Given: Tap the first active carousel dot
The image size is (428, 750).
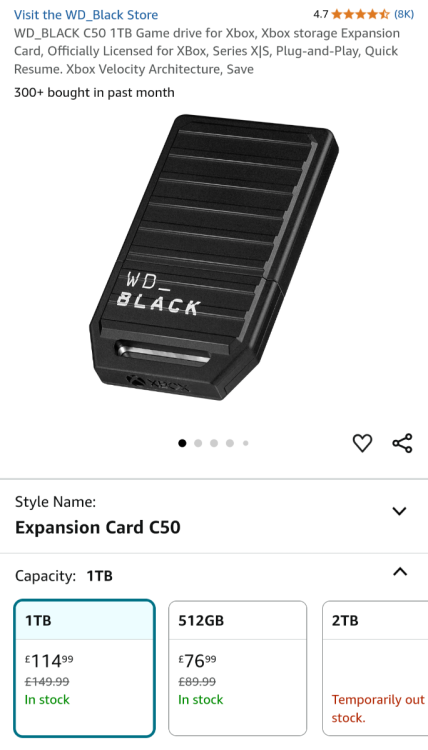Looking at the screenshot, I should pyautogui.click(x=182, y=443).
